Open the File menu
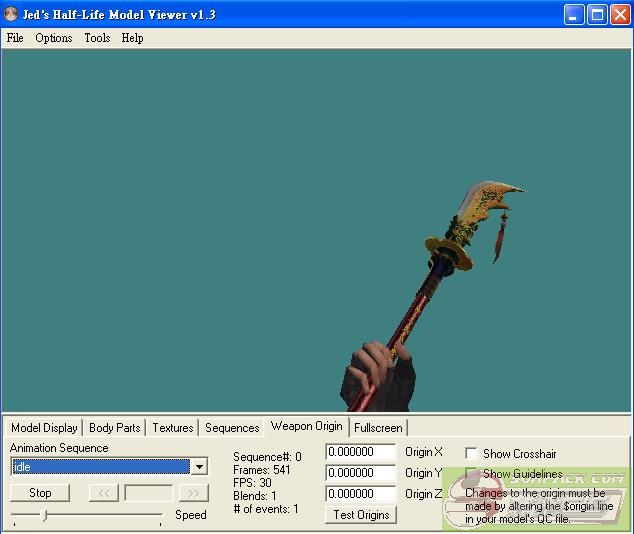Image resolution: width=634 pixels, height=534 pixels. pos(15,38)
